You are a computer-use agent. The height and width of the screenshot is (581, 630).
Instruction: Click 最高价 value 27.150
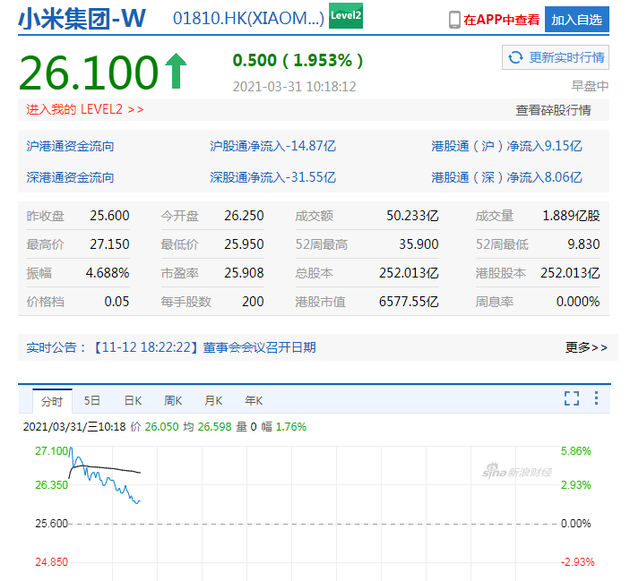[x=110, y=244]
